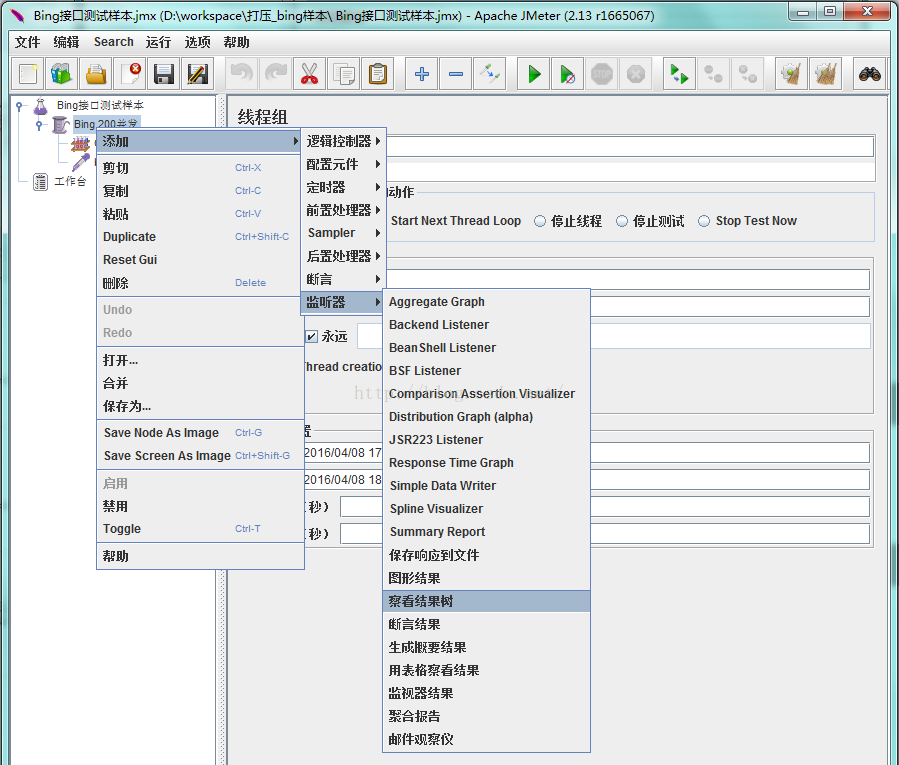Select the Stop Test Now radio button
This screenshot has width=899, height=765.
coord(704,221)
